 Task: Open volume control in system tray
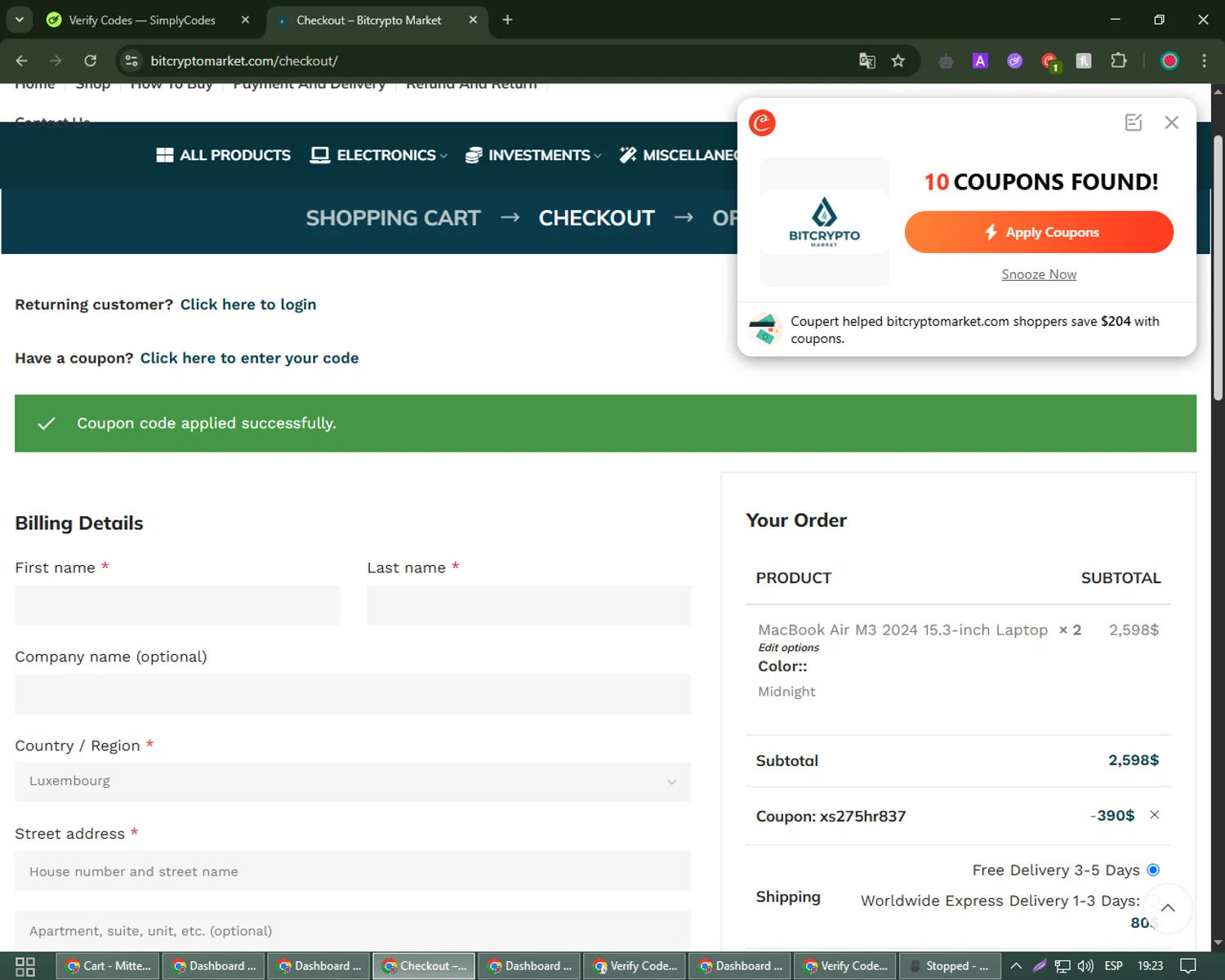click(1085, 966)
